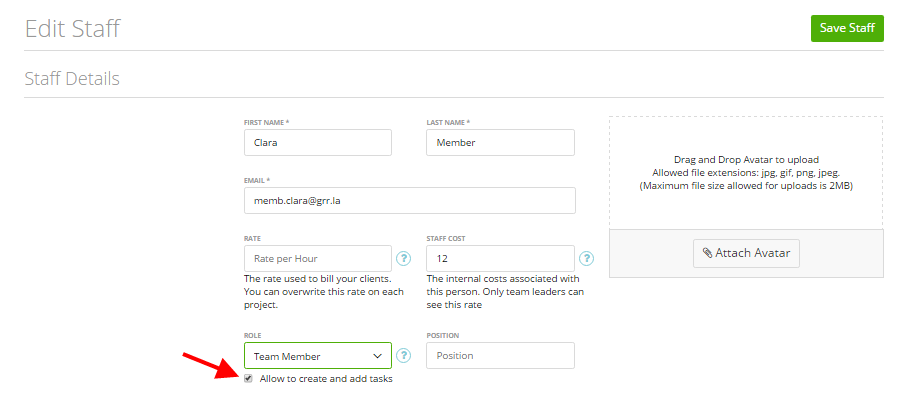This screenshot has width=913, height=395.
Task: Open the Role help question icon
Action: point(404,355)
